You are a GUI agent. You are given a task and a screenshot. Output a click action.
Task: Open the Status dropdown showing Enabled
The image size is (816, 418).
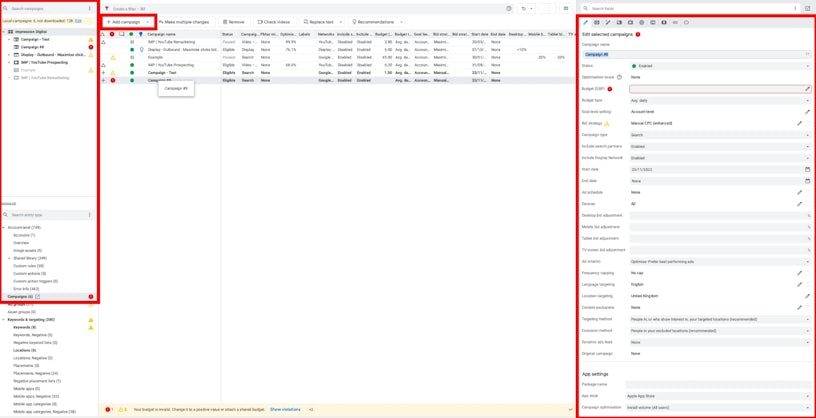[x=718, y=66]
